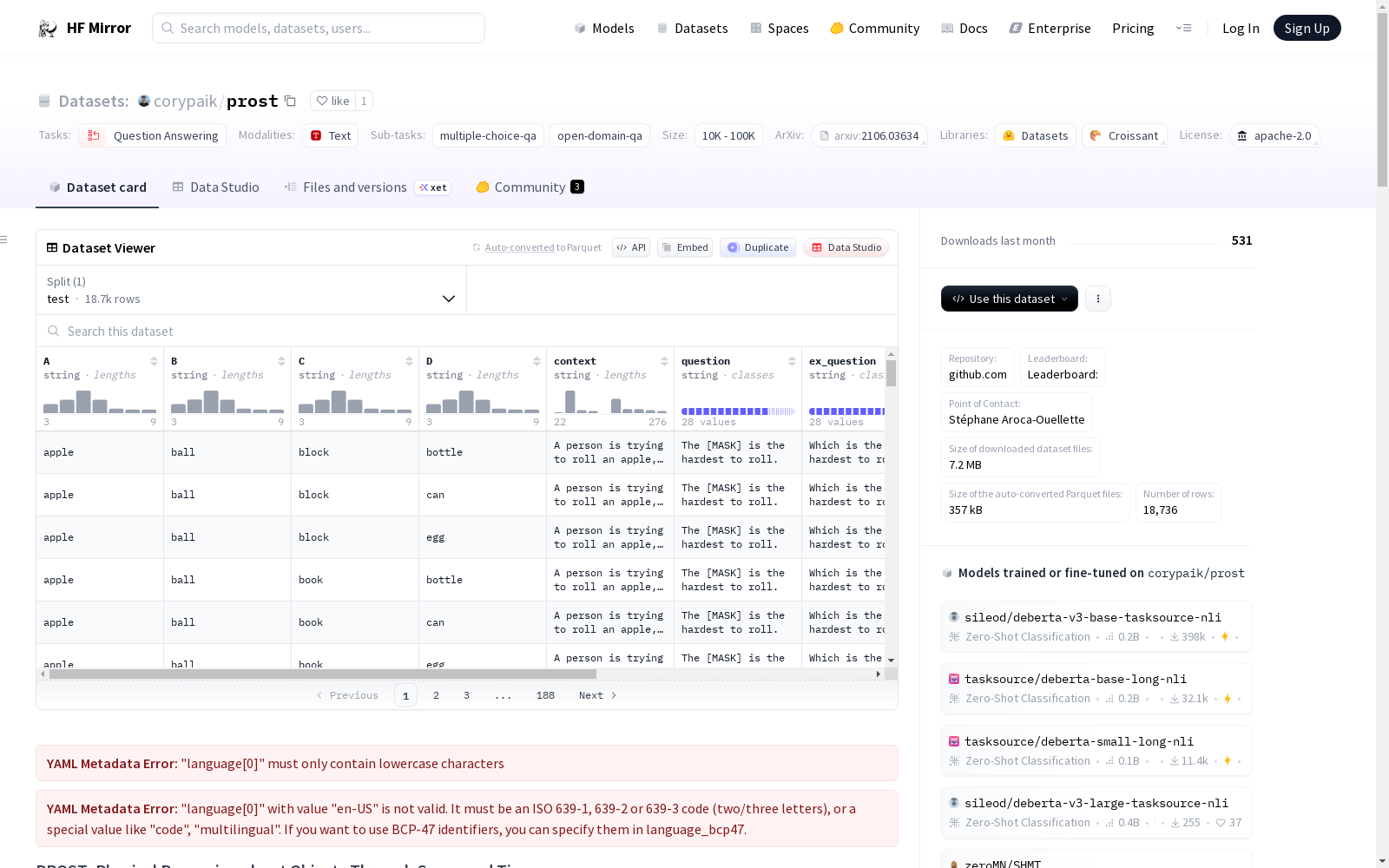Open the Use this dataset dropdown

pyautogui.click(x=1009, y=299)
